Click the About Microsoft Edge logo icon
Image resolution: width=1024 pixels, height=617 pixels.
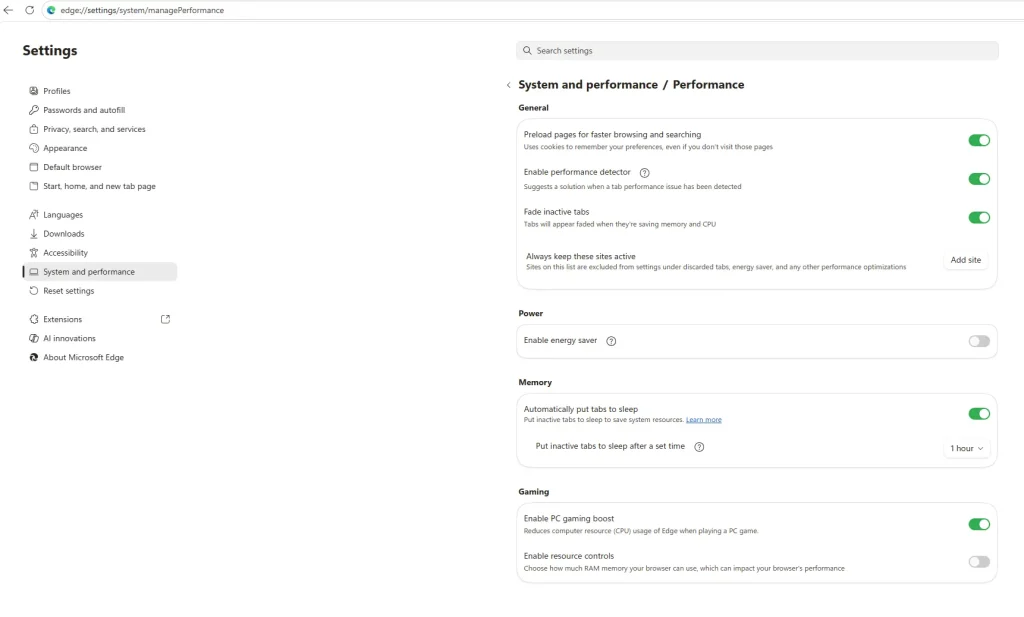pyautogui.click(x=34, y=357)
